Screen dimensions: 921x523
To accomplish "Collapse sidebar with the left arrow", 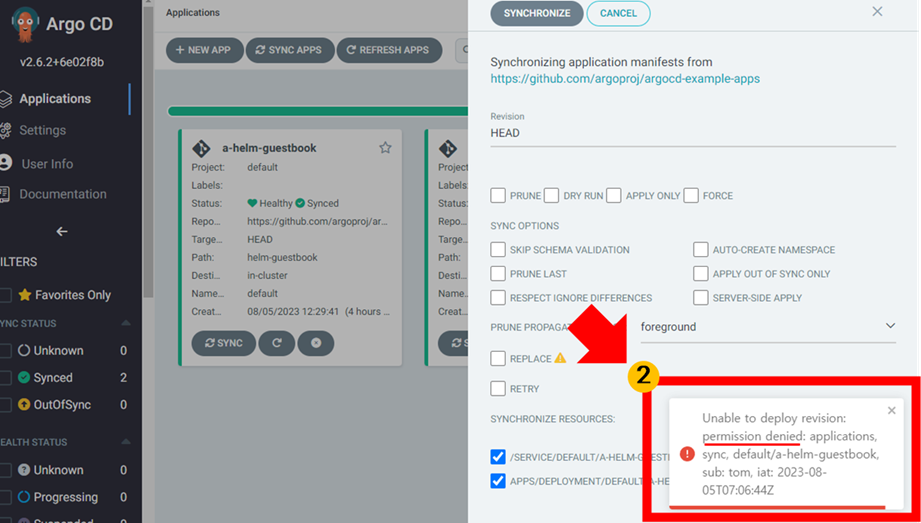I will [x=62, y=232].
